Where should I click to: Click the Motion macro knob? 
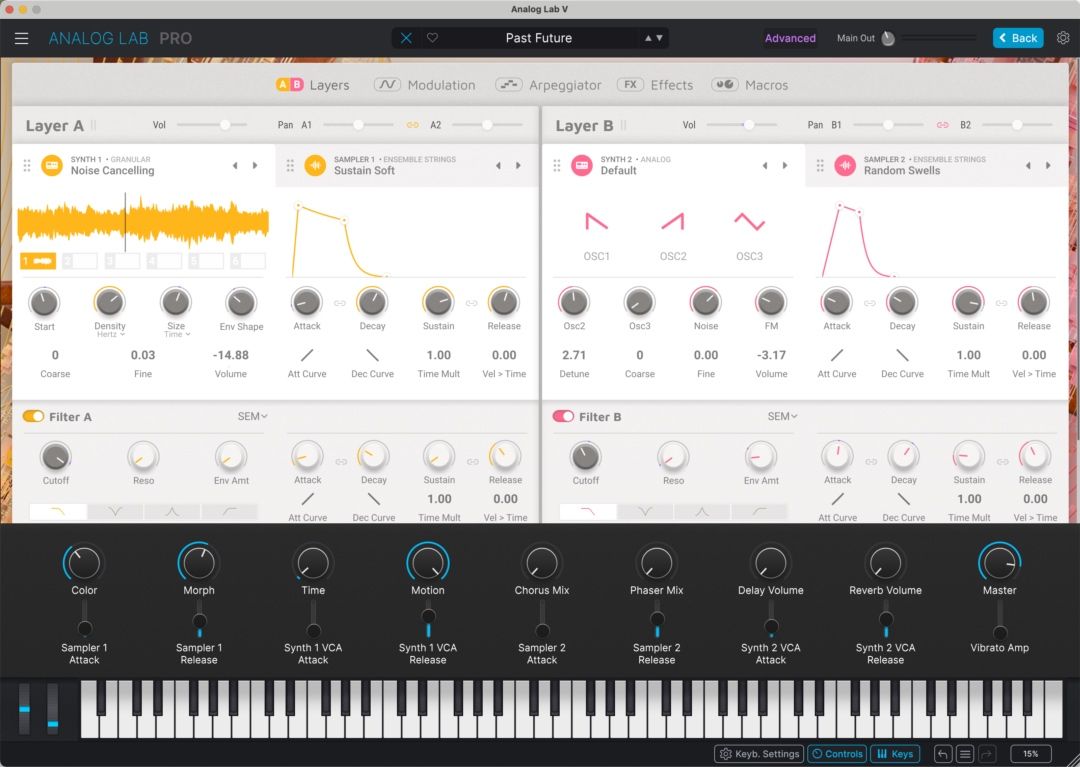[428, 563]
